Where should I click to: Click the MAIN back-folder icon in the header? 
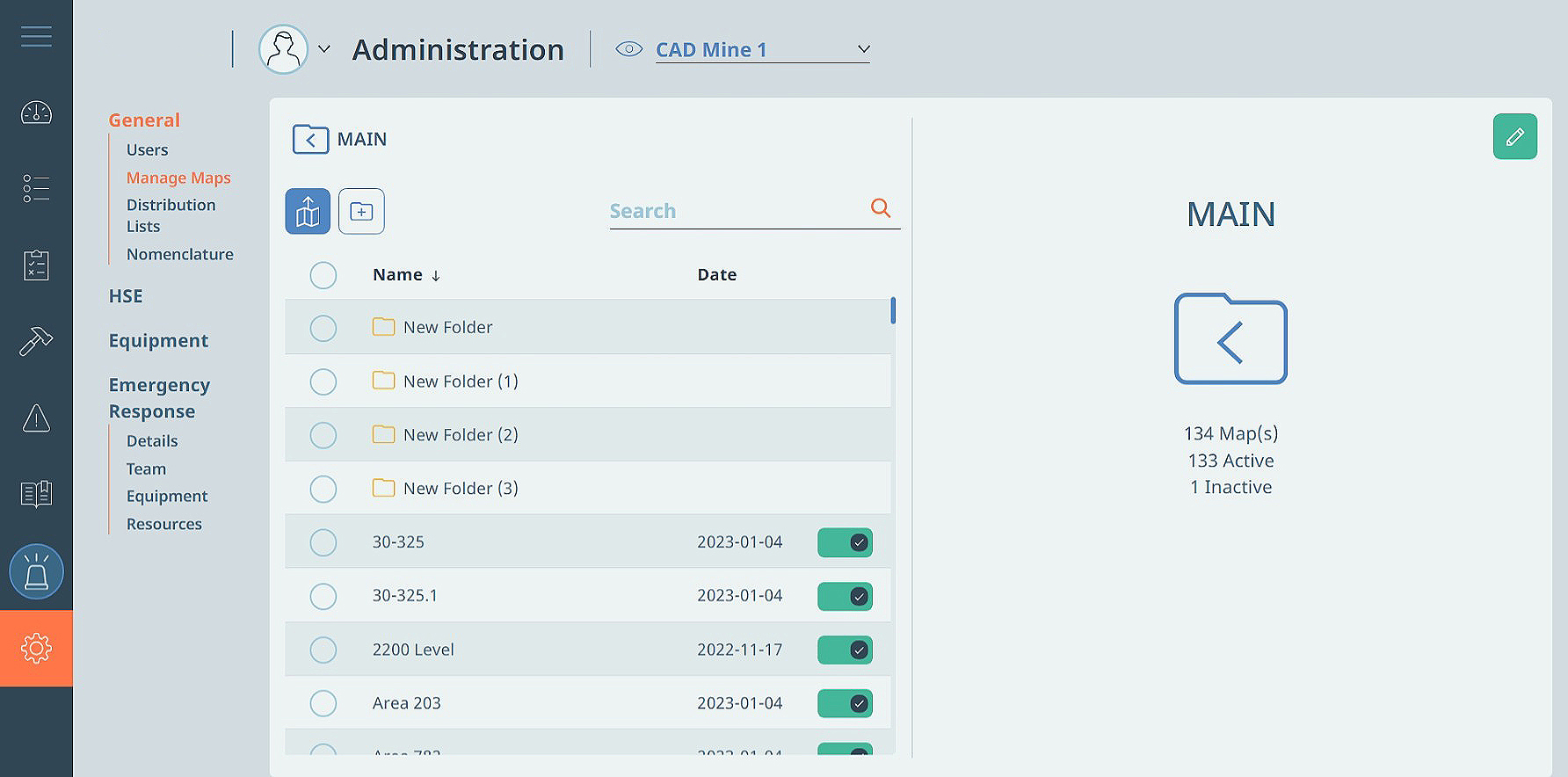pos(310,139)
